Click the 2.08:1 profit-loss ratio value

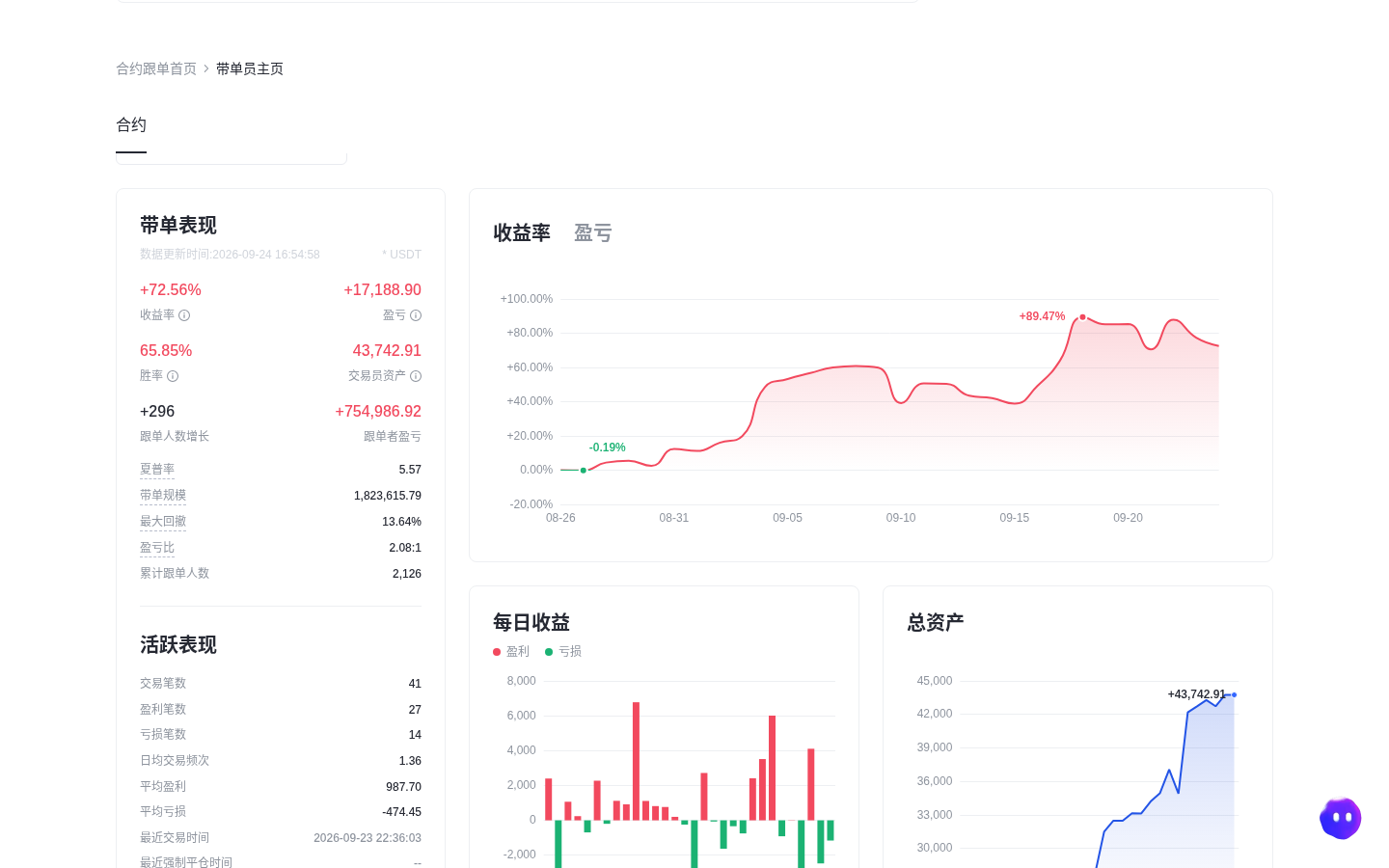pyautogui.click(x=405, y=548)
